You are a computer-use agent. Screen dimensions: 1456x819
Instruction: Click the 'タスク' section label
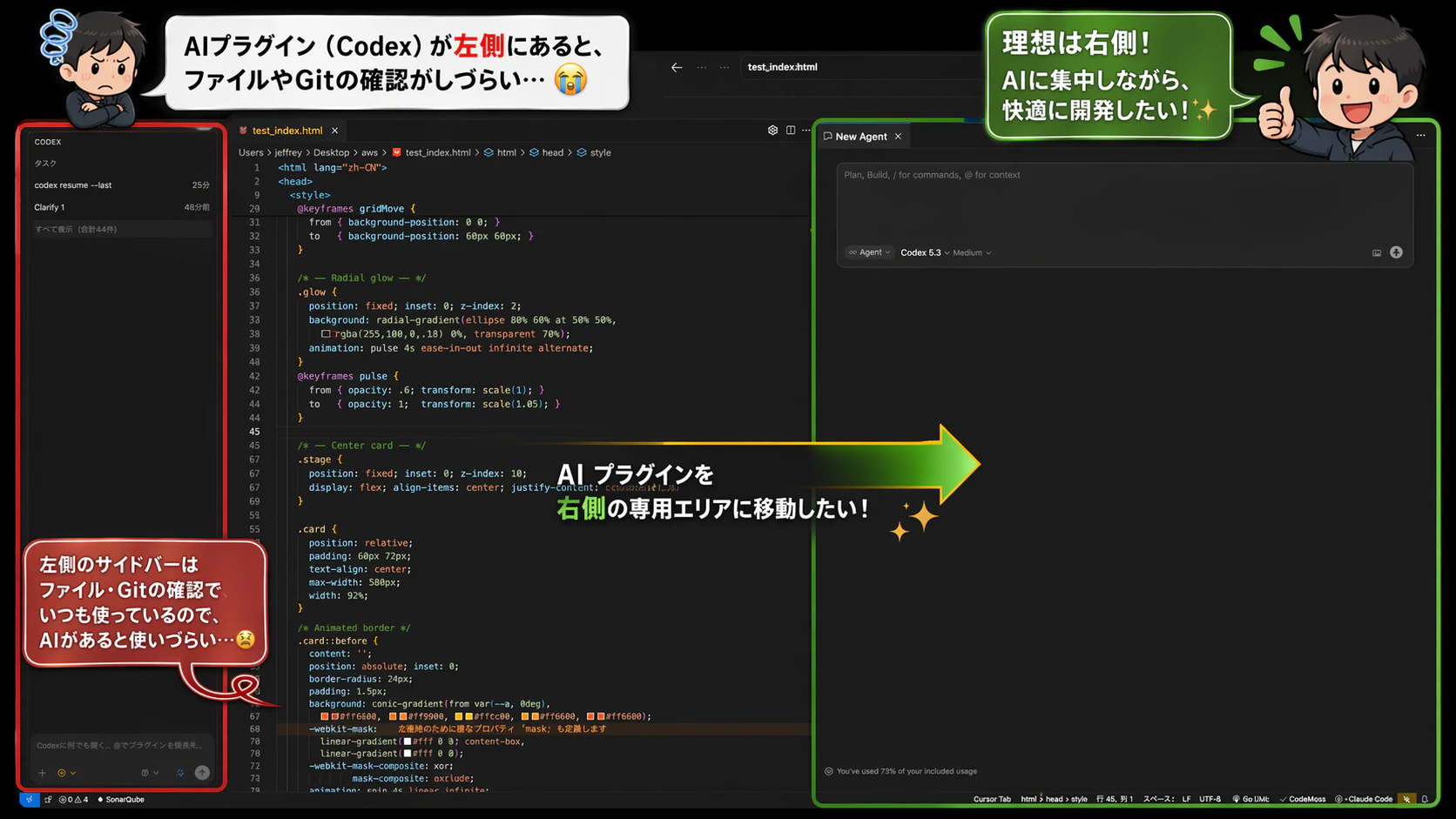pos(45,164)
